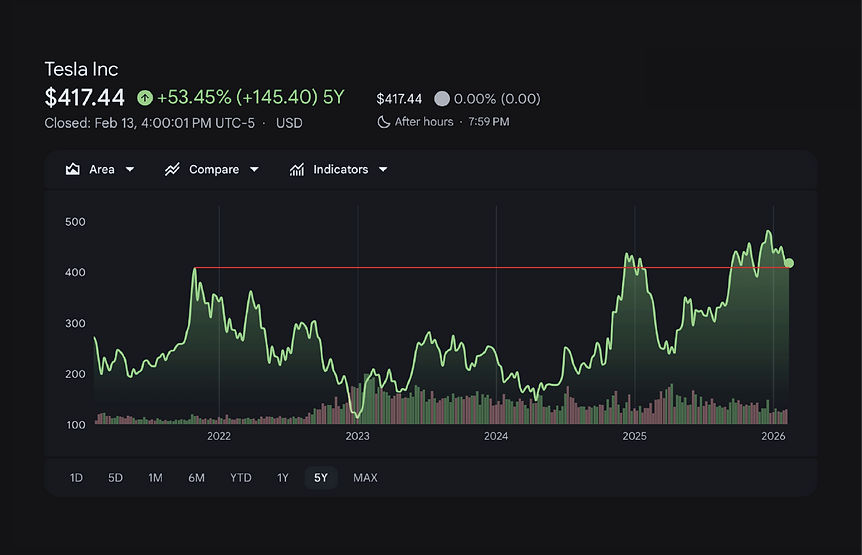Open the Indicators menu label
The image size is (862, 555).
(x=340, y=169)
